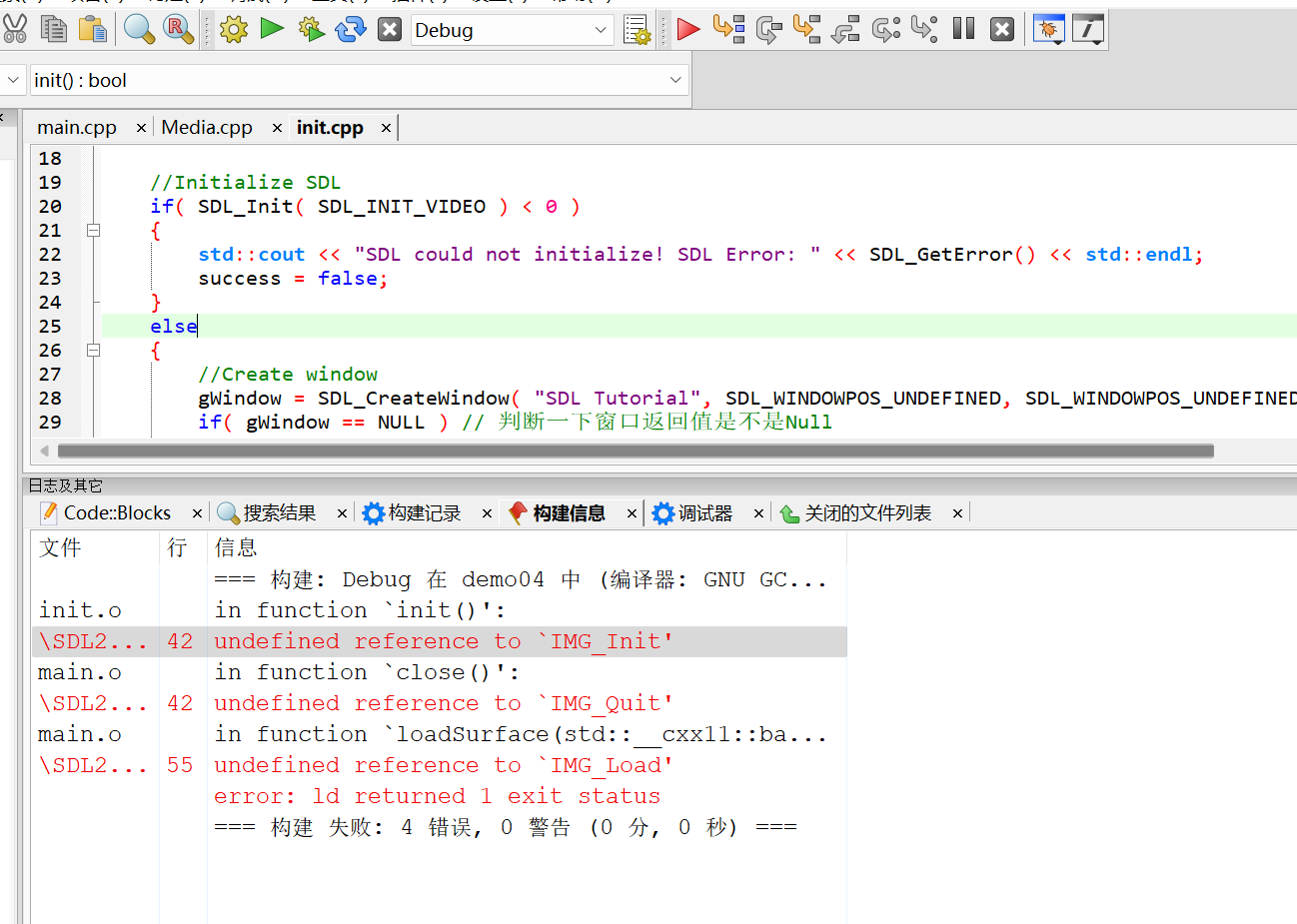Close the 构建信息 tab
Viewport: 1297px width, 924px height.
click(x=632, y=513)
